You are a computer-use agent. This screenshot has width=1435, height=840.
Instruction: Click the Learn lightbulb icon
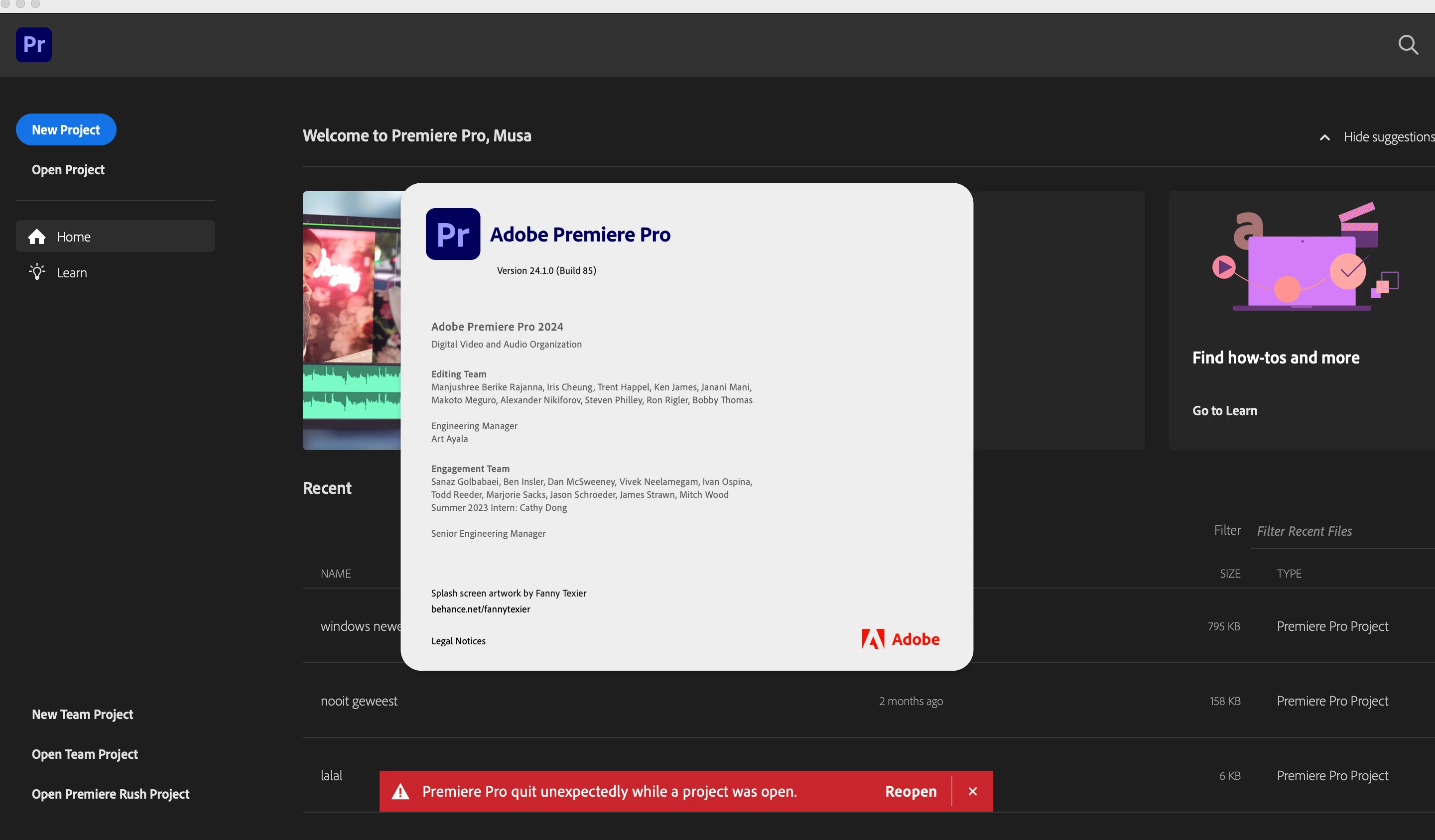pyautogui.click(x=37, y=272)
